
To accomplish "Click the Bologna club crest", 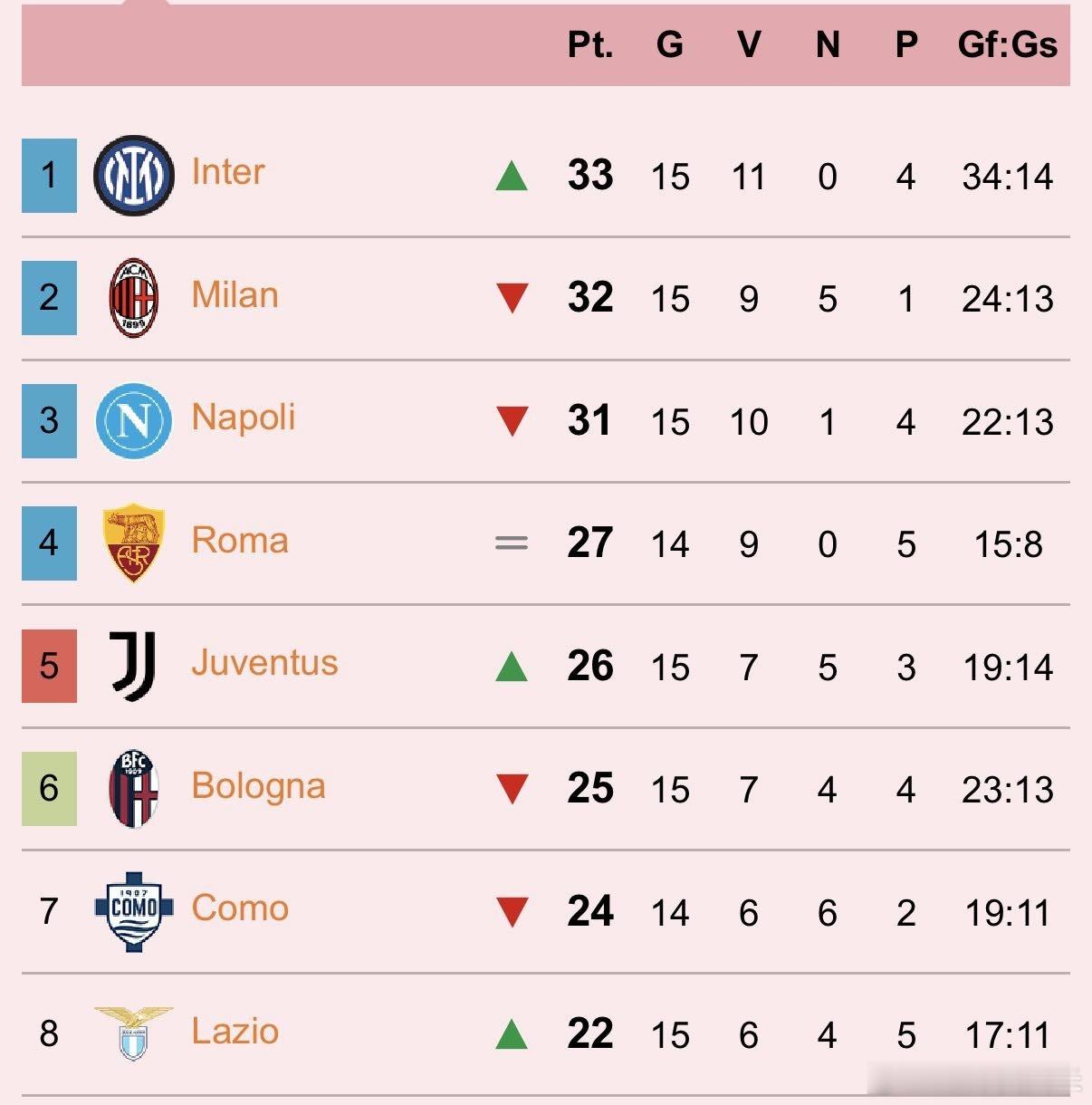I will pos(133,789).
